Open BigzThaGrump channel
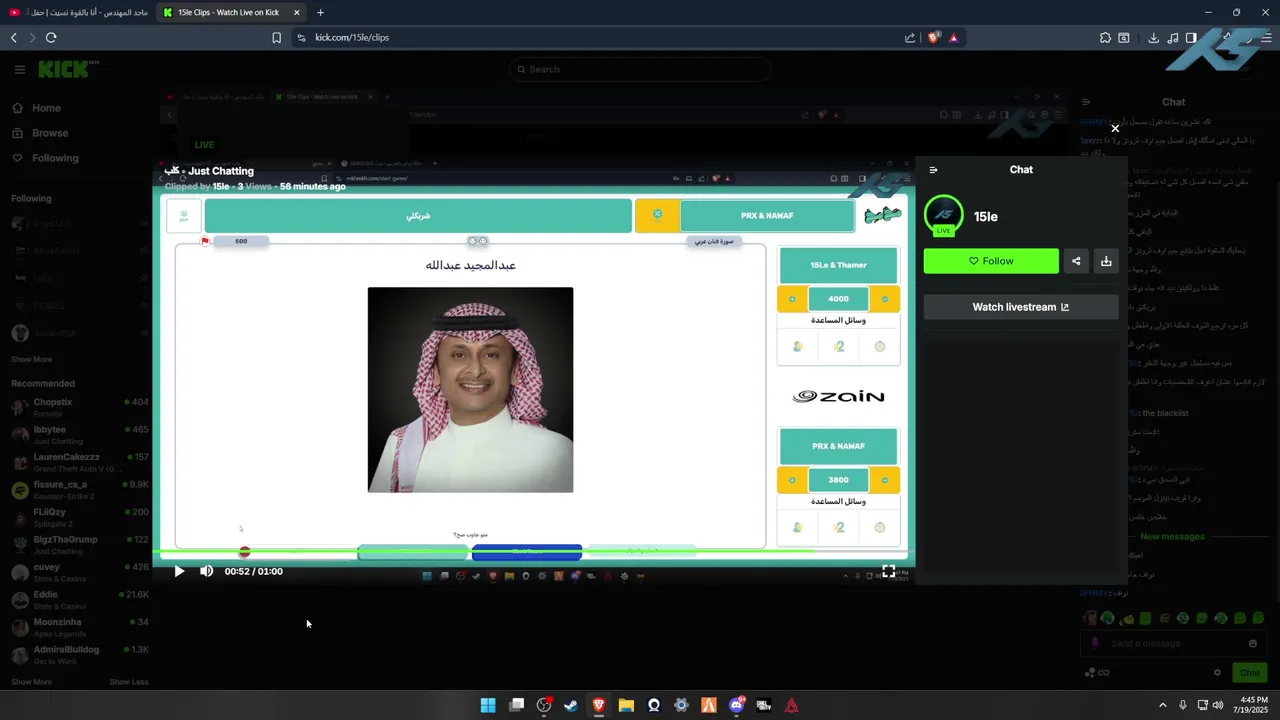The width and height of the screenshot is (1280, 720). click(x=80, y=544)
